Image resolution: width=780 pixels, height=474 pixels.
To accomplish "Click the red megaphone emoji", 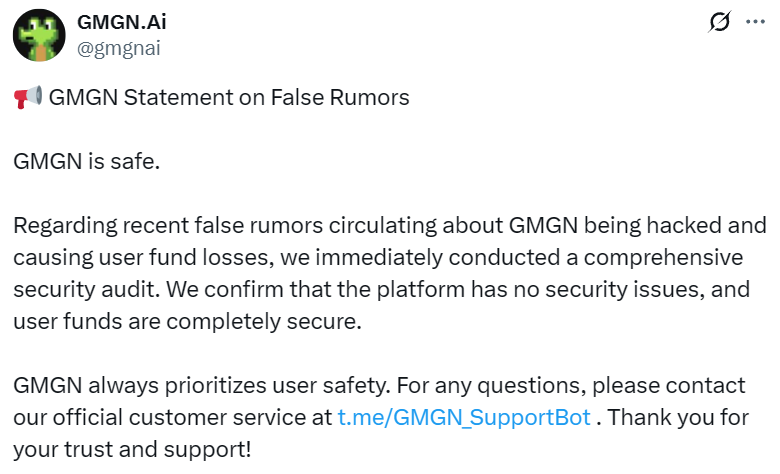I will pyautogui.click(x=27, y=98).
